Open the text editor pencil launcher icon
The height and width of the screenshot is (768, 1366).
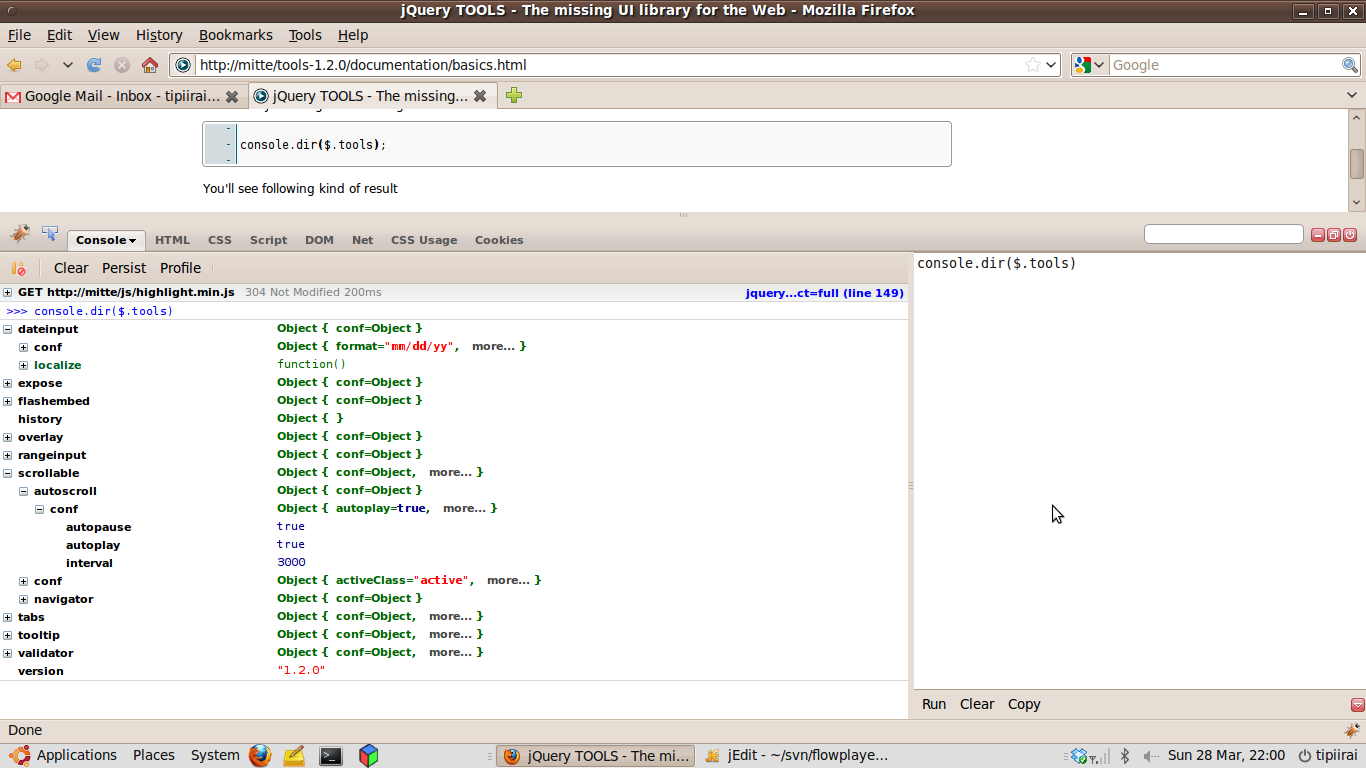tap(294, 756)
